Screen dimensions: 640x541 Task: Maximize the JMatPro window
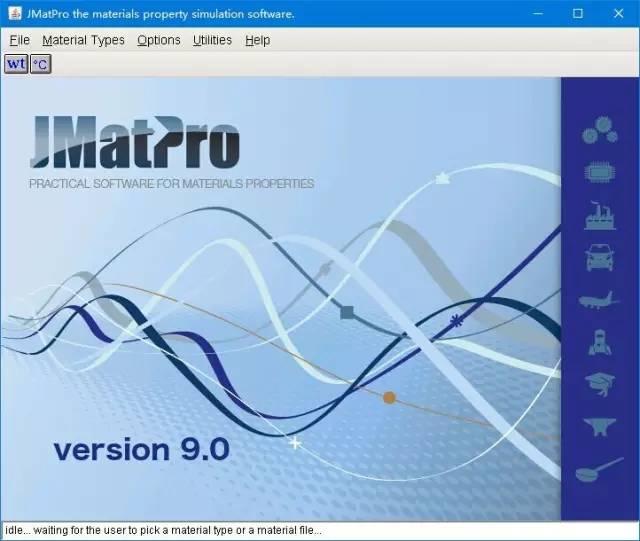pos(578,13)
